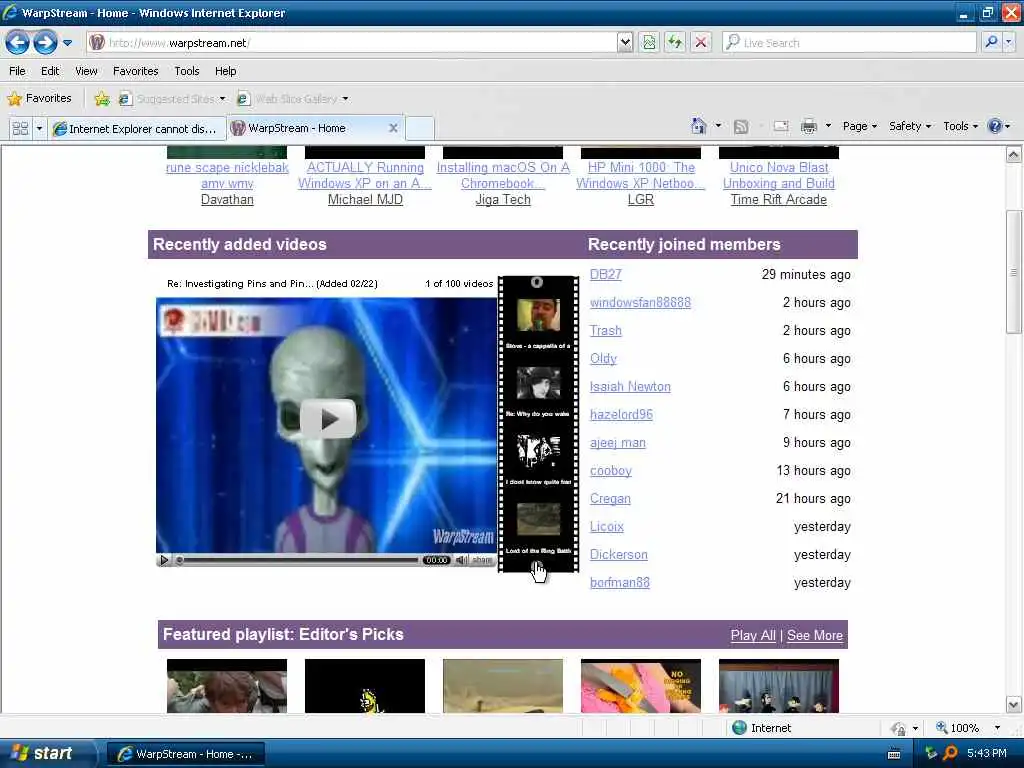The image size is (1024, 768).
Task: Open member profile windowsfan88888
Action: tap(640, 302)
